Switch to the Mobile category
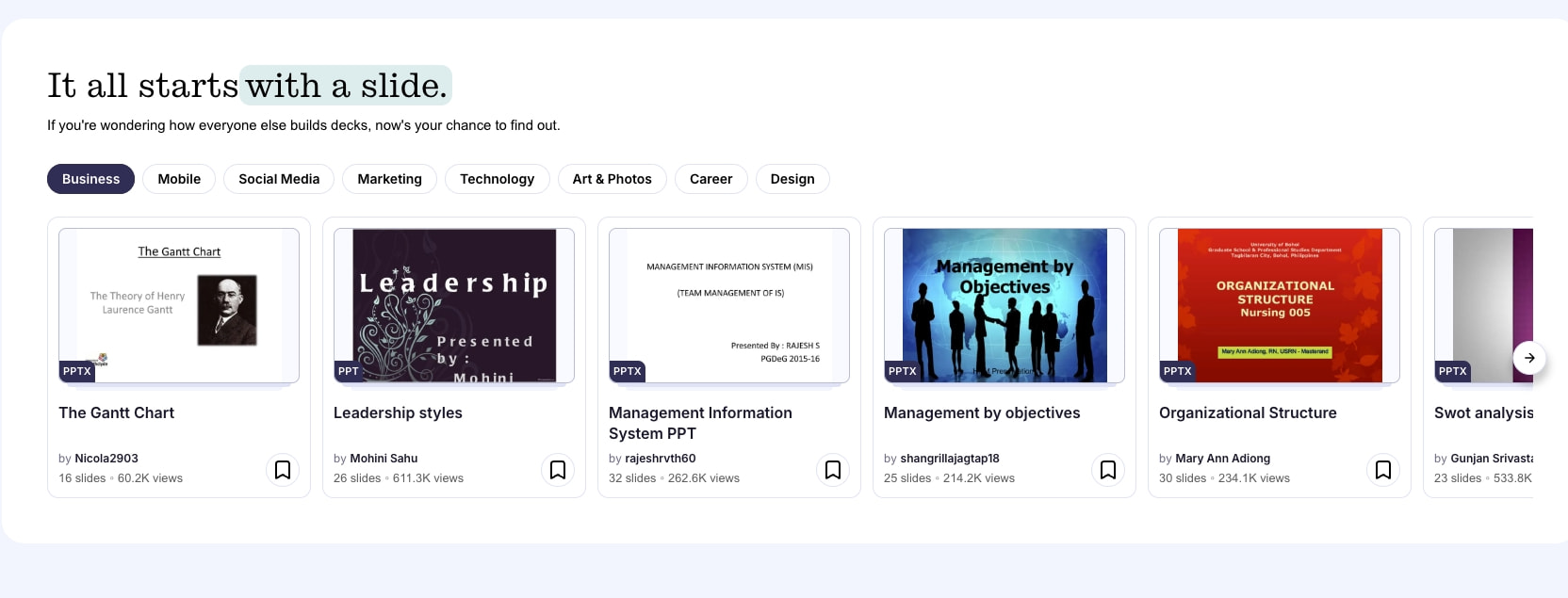 pos(179,179)
